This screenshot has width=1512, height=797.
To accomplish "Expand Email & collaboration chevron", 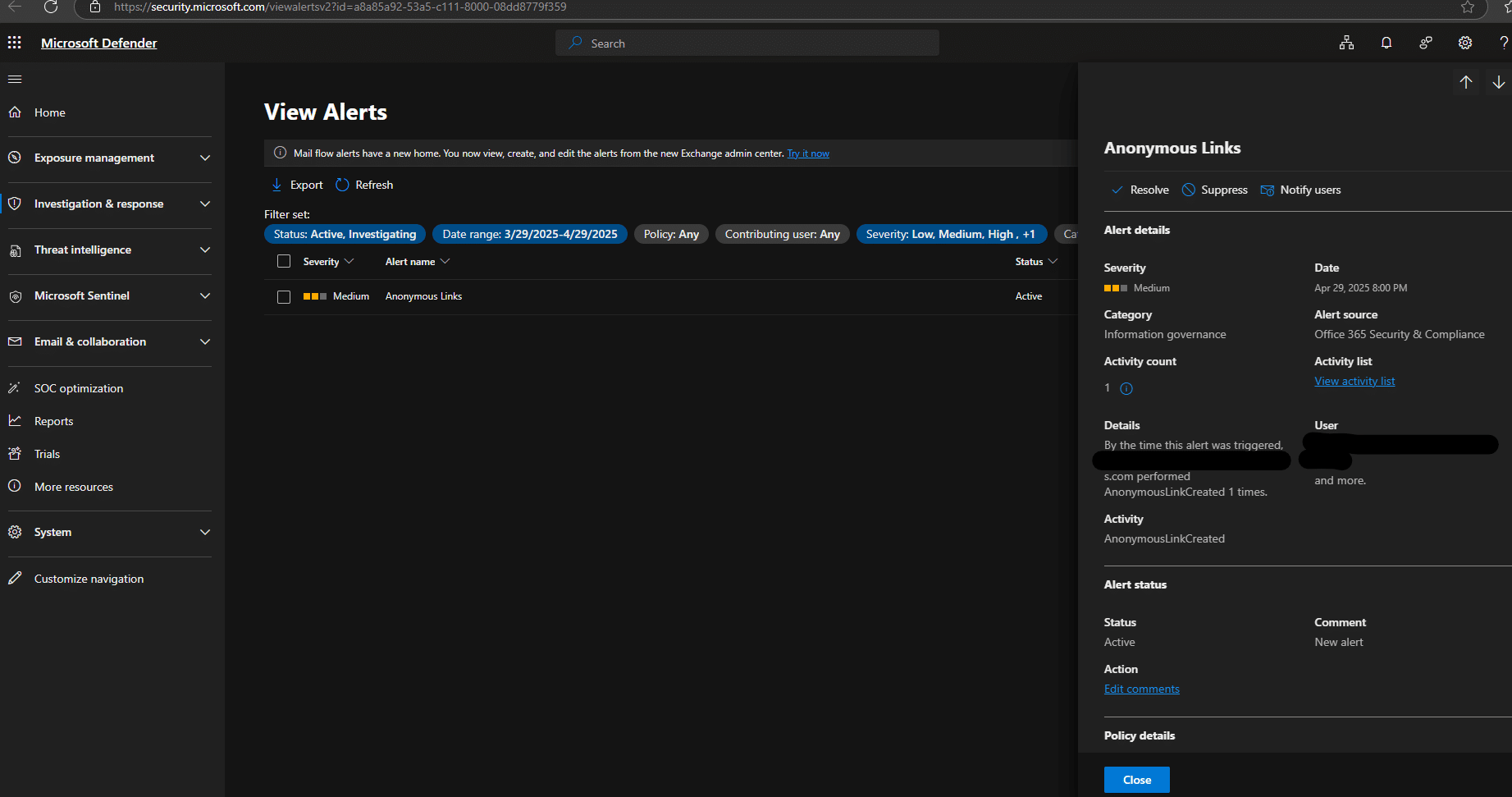I will 205,341.
